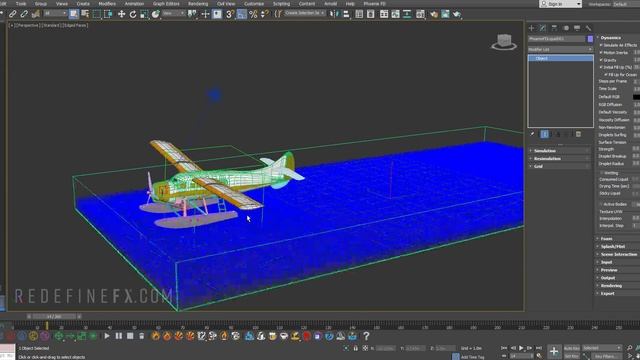The image size is (640, 360).
Task: Click Phoenix FD stop simulation icon
Action: tap(130, 336)
